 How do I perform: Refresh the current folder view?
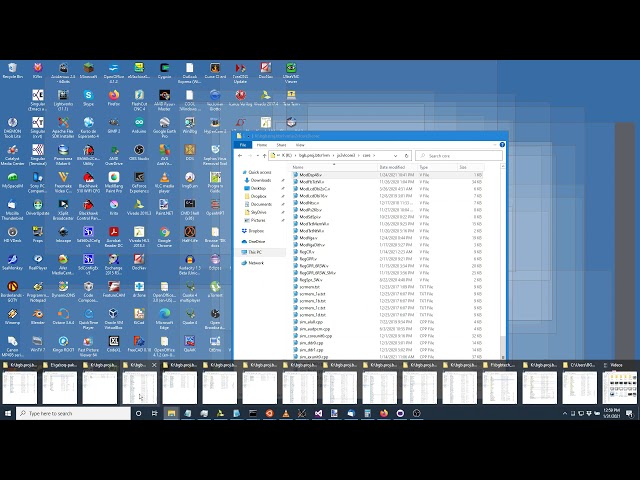[x=406, y=156]
